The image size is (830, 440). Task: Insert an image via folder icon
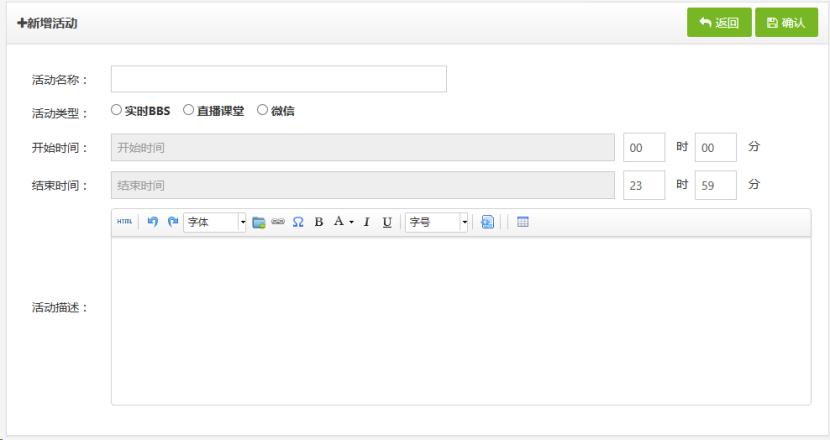tap(258, 222)
